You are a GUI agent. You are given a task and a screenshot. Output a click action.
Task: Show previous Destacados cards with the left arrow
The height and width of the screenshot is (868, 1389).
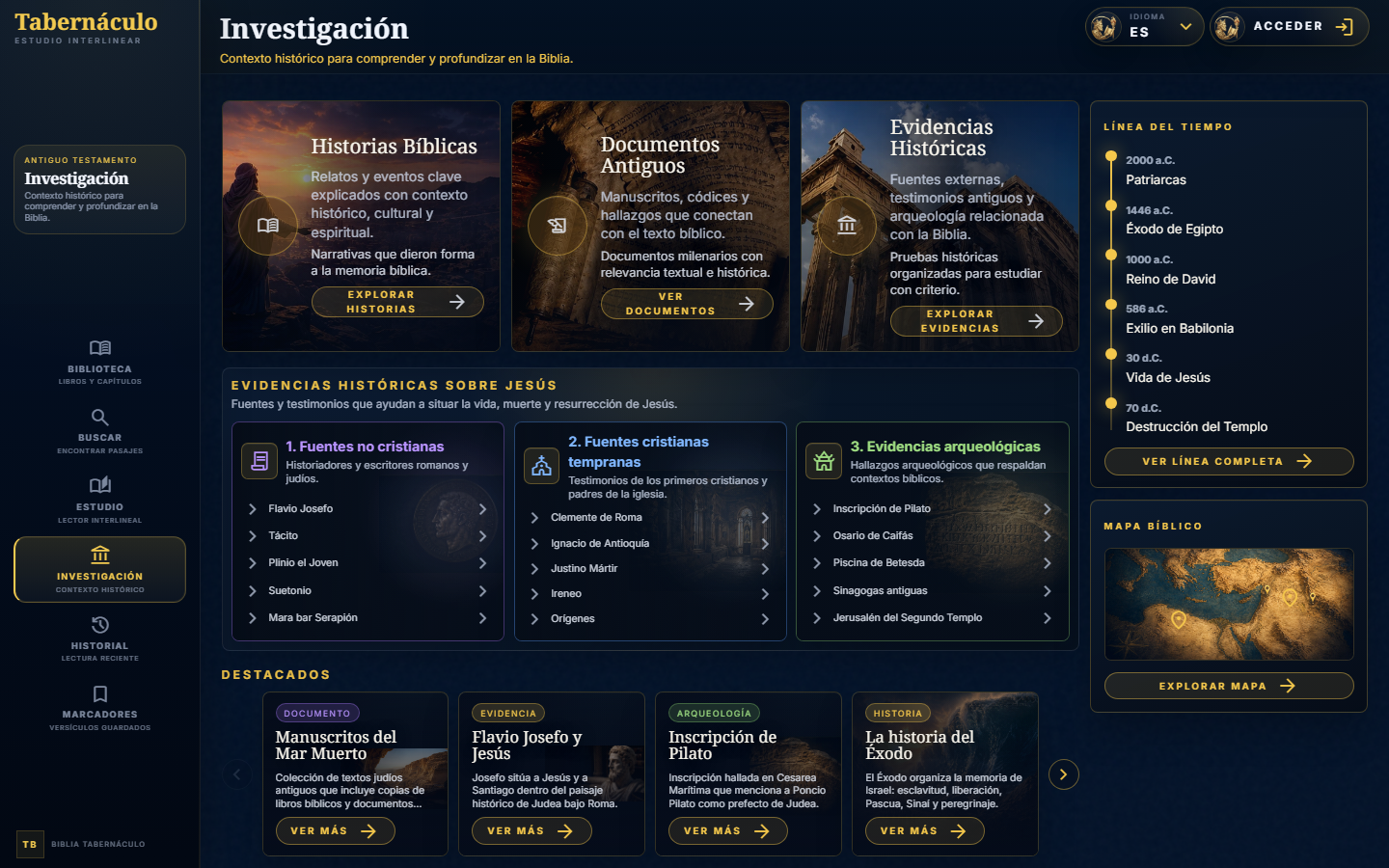[237, 774]
